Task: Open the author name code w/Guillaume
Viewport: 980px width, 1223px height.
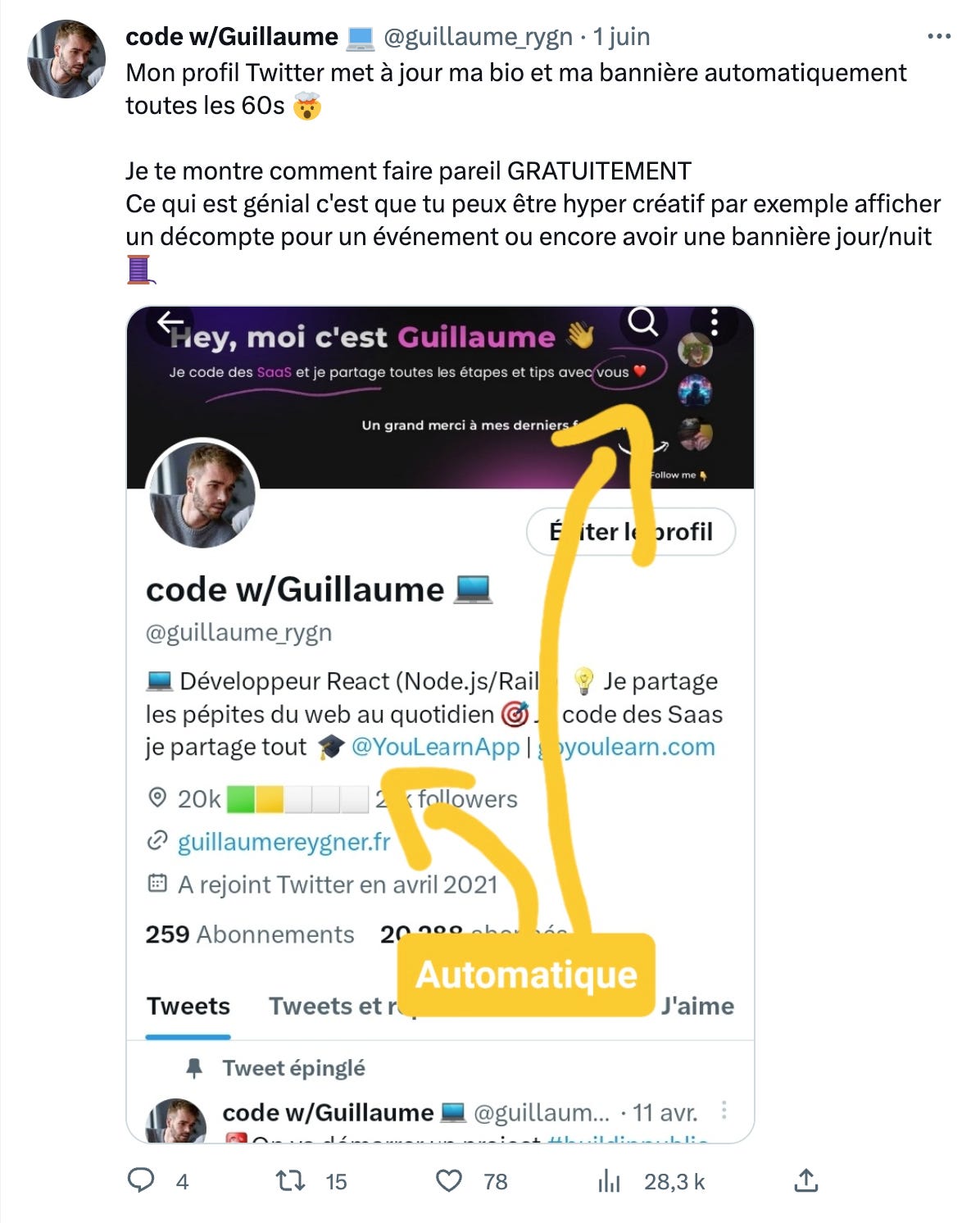Action: (232, 37)
